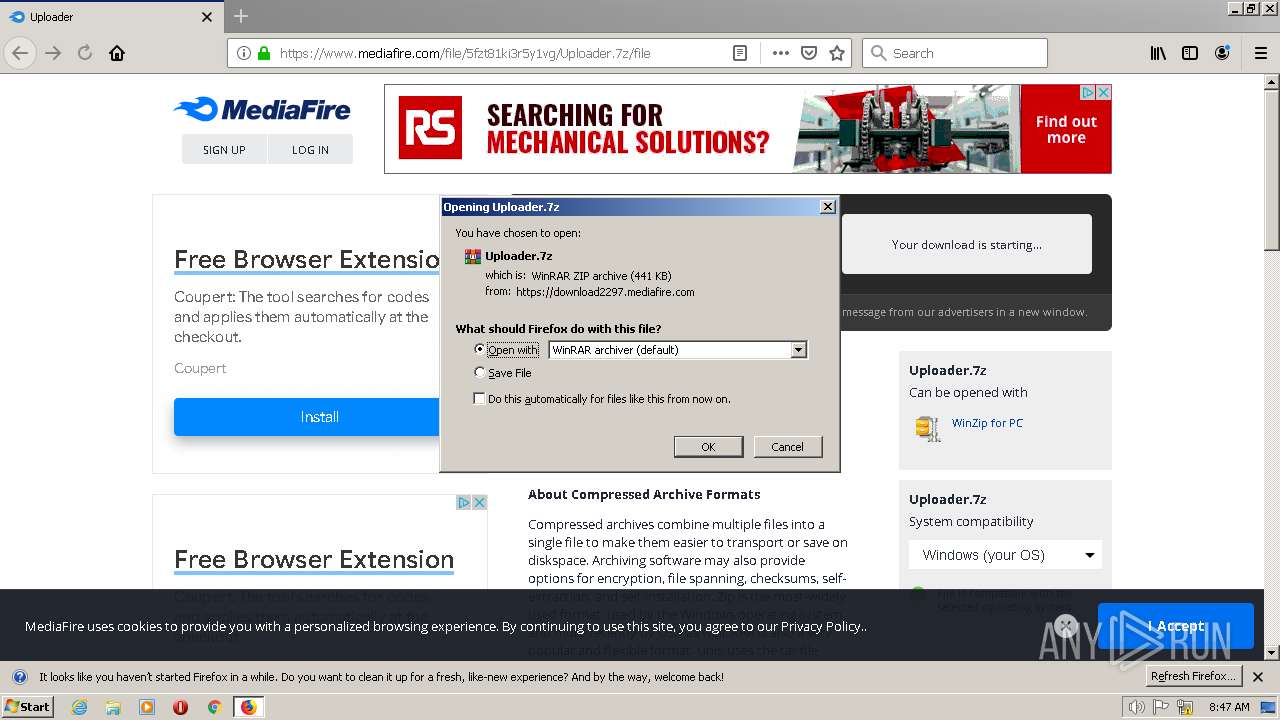The height and width of the screenshot is (720, 1280).
Task: Open page actions three-dots menu
Action: [x=781, y=53]
